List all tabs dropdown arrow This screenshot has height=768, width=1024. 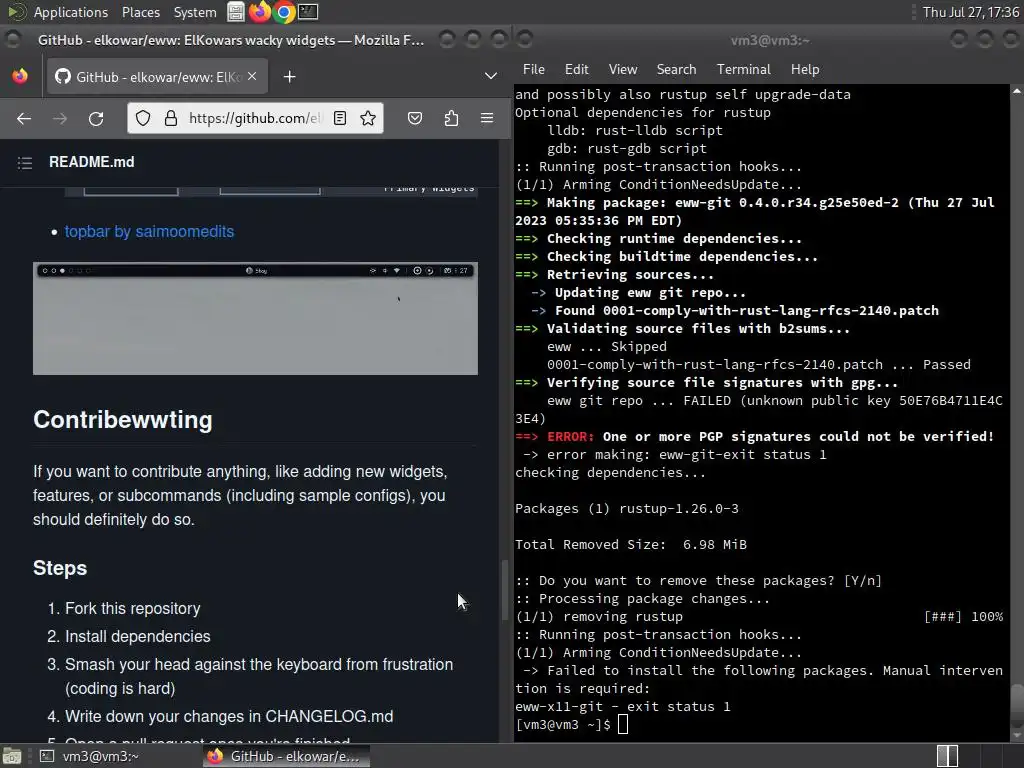pyautogui.click(x=490, y=76)
